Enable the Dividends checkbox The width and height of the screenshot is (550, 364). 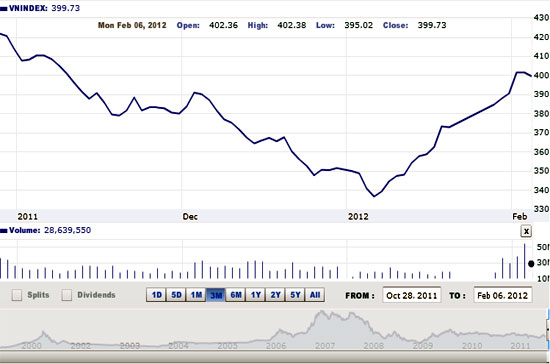pos(67,295)
